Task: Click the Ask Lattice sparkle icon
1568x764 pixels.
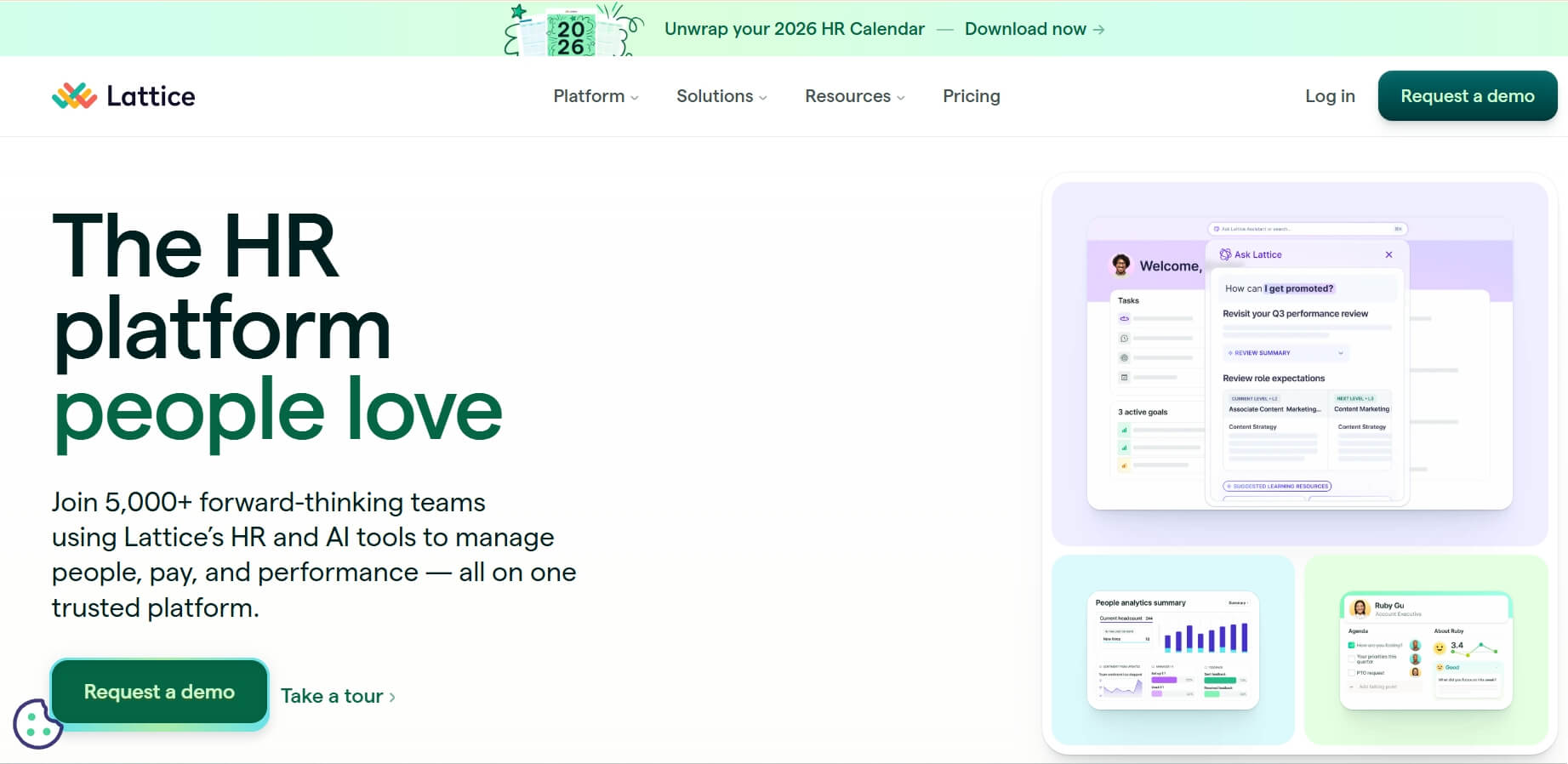Action: pos(1225,254)
